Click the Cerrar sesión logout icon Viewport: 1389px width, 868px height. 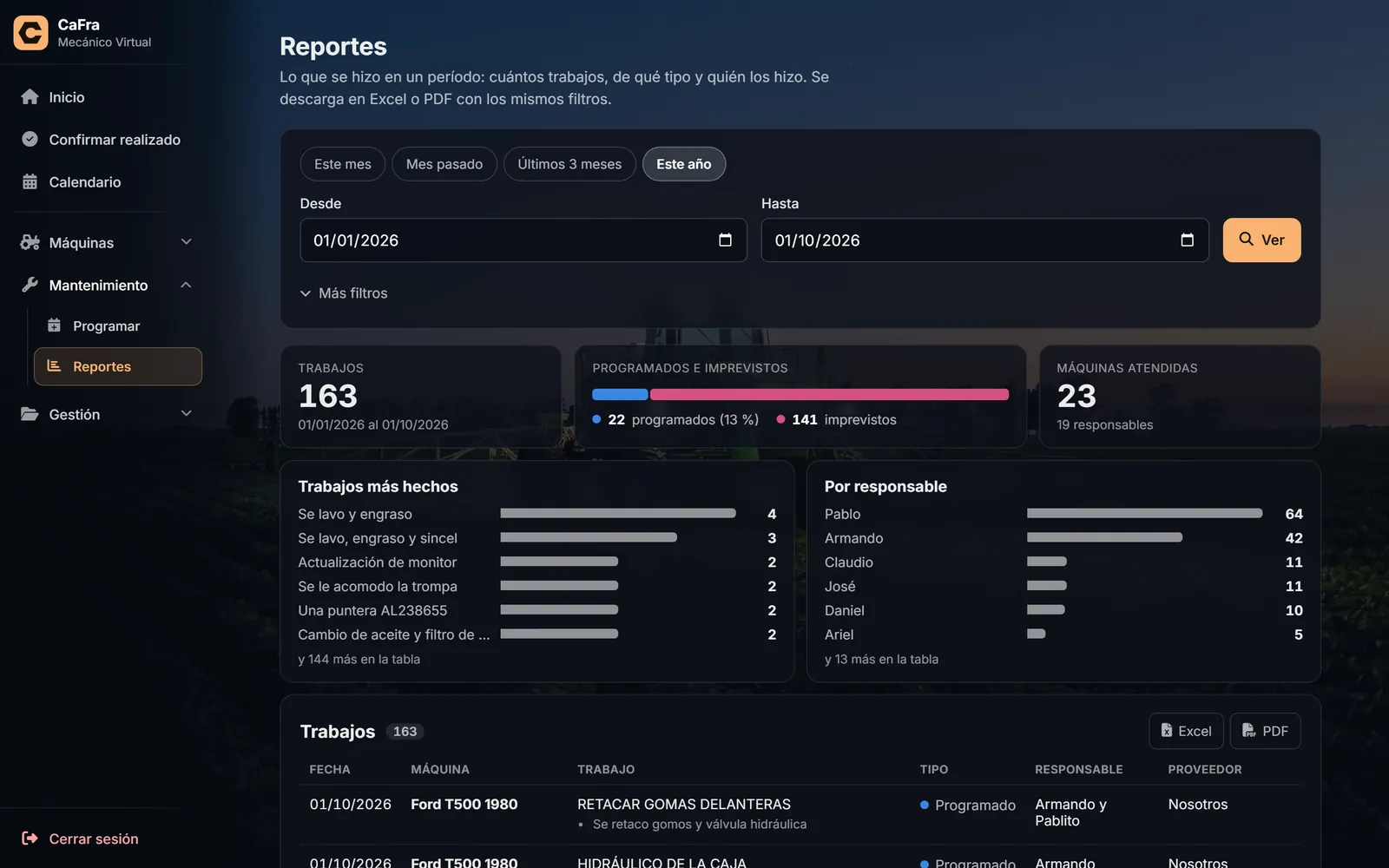click(30, 838)
